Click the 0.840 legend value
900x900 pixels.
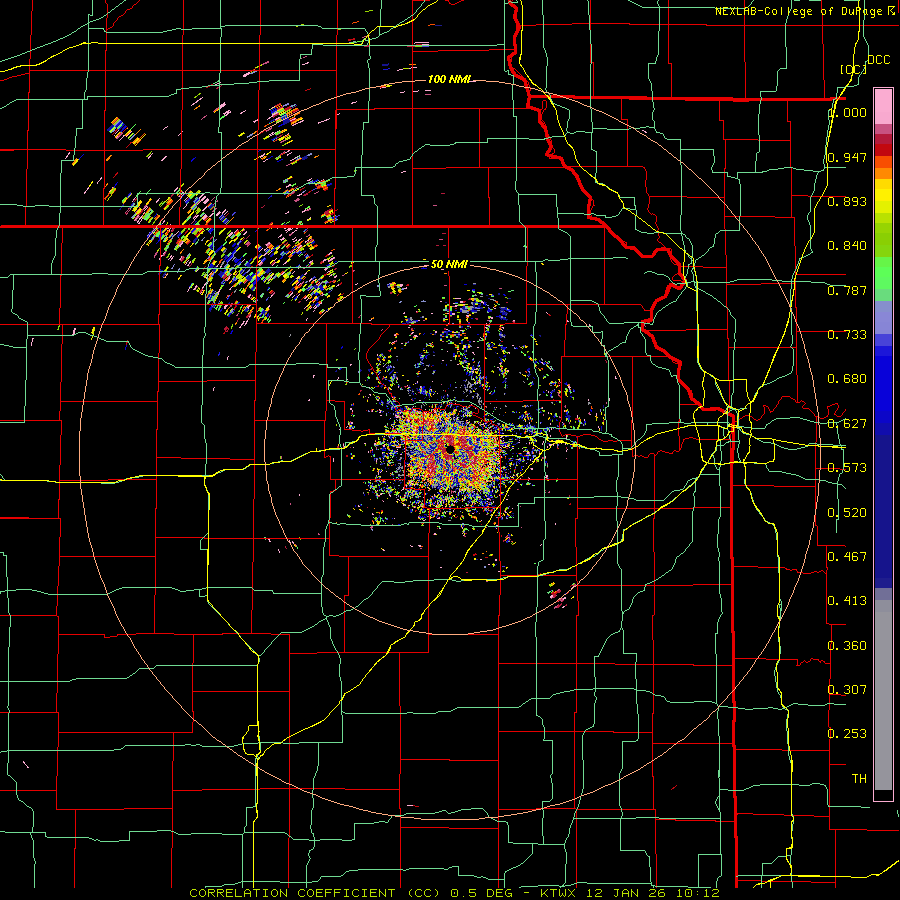point(847,246)
